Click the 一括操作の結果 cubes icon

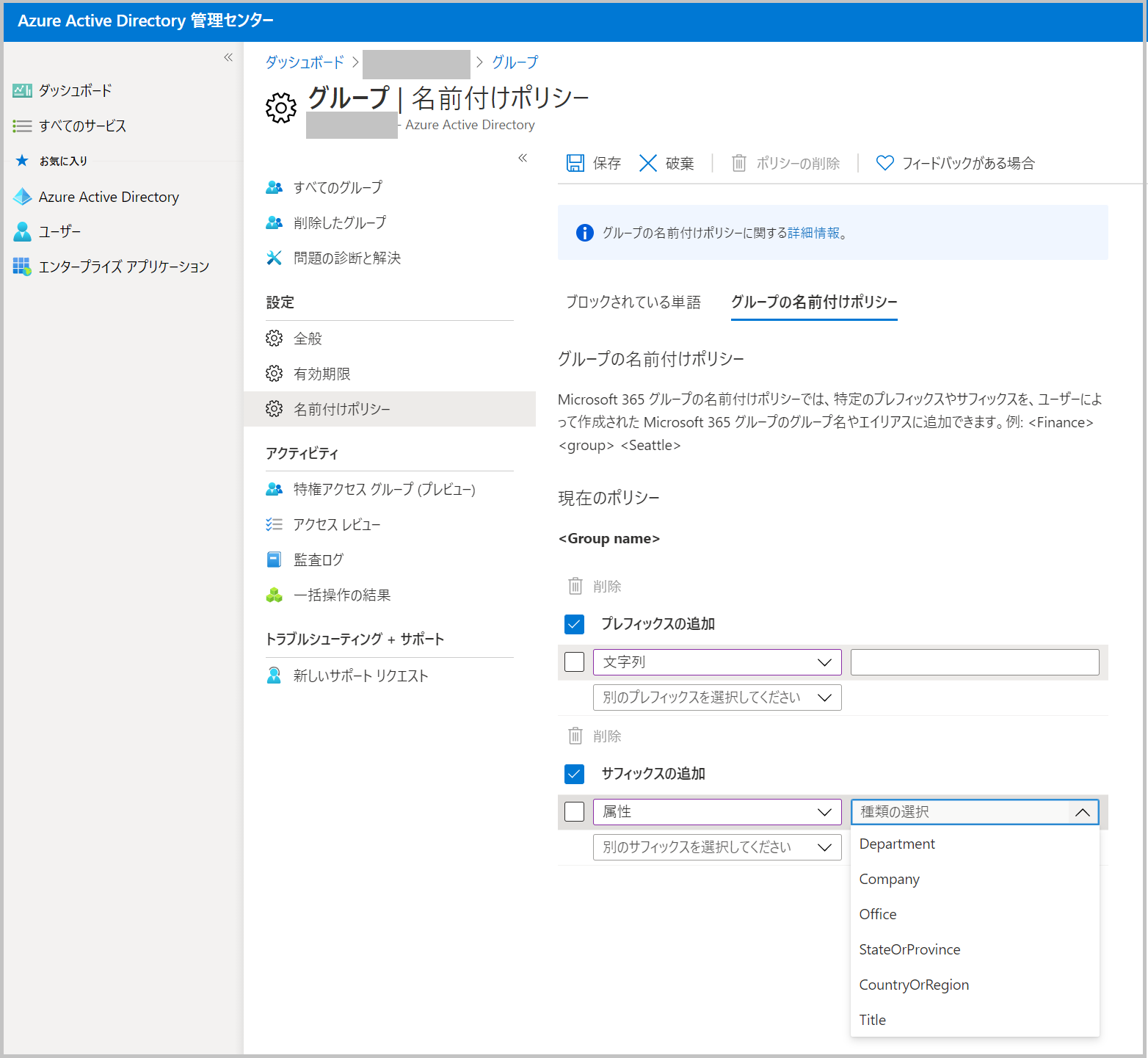pyautogui.click(x=274, y=595)
